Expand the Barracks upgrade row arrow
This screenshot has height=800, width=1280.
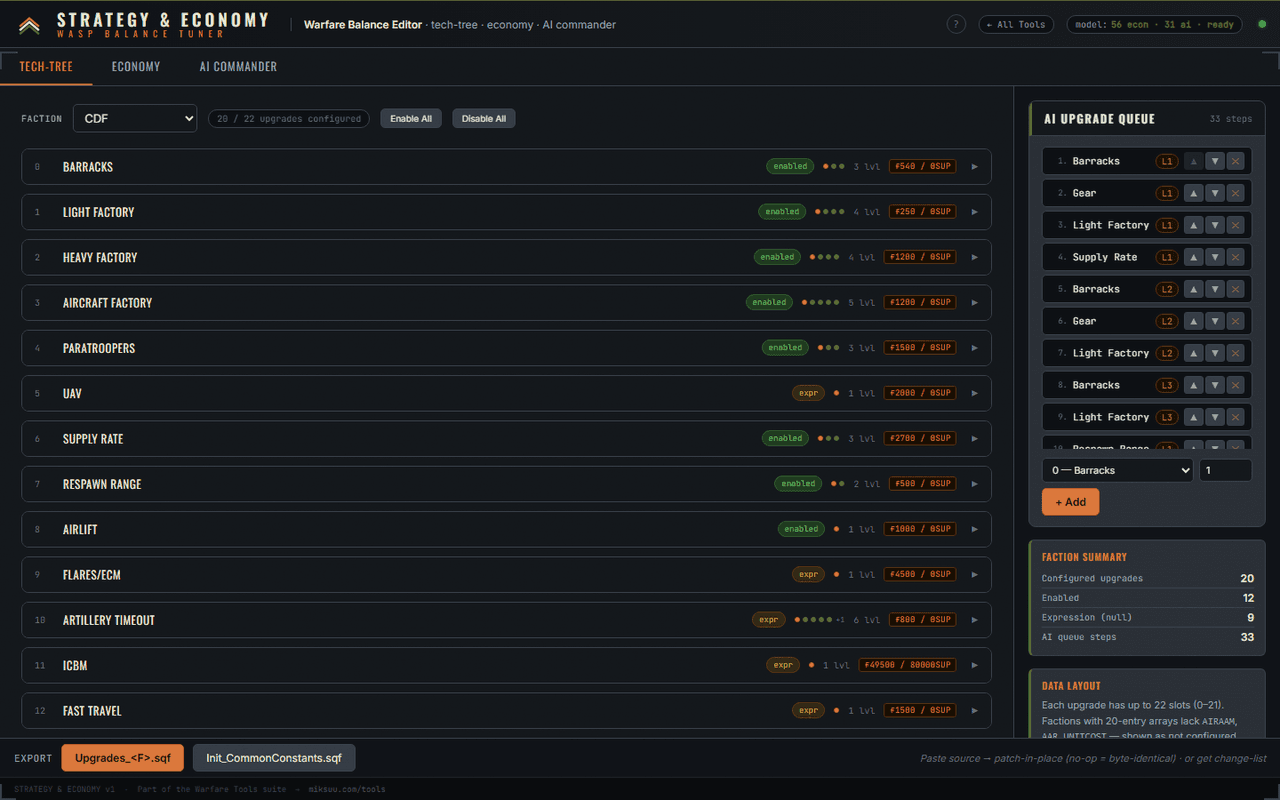point(975,167)
